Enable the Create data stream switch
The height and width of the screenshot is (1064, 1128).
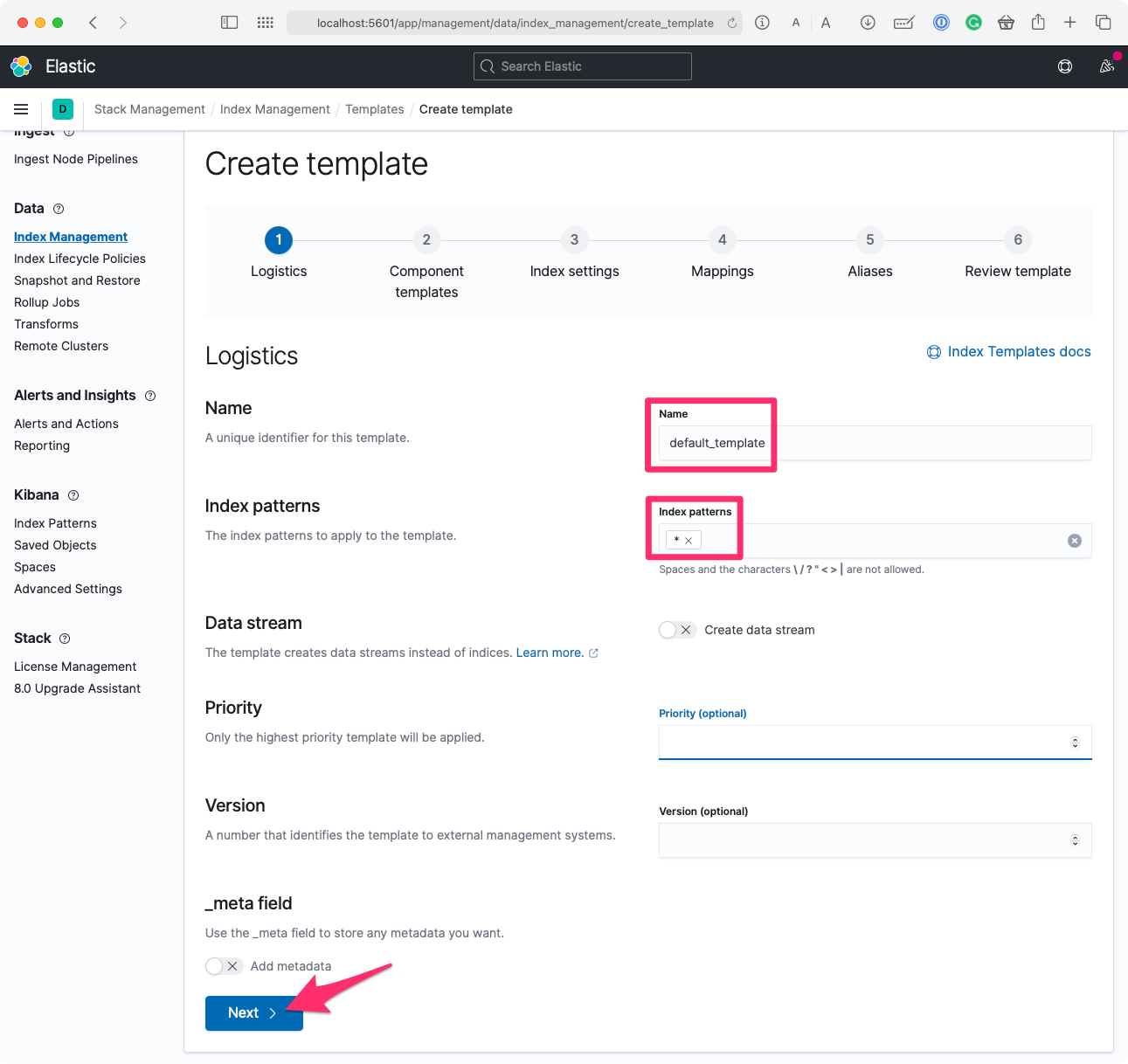point(676,630)
